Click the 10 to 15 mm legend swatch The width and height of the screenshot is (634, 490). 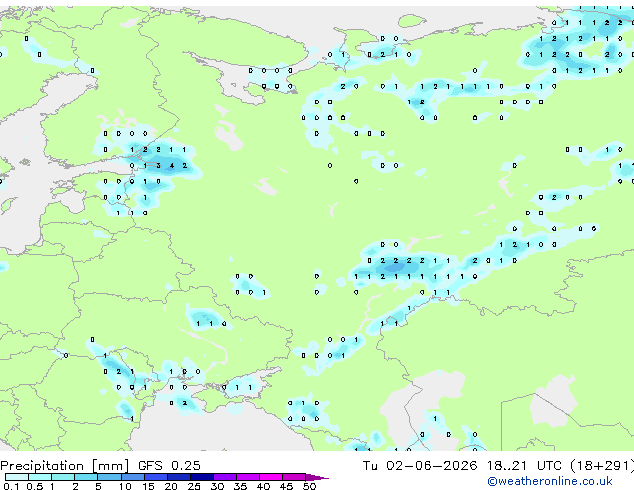133,477
